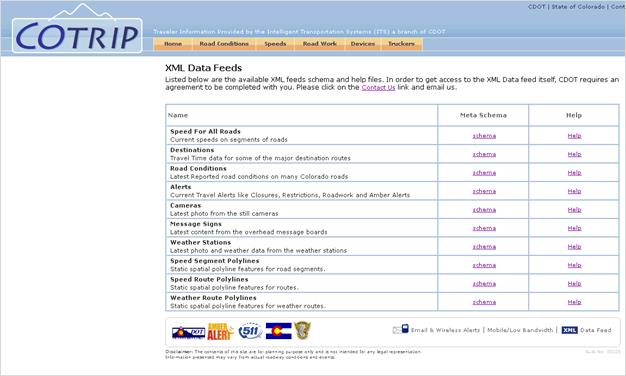The height and width of the screenshot is (376, 626).
Task: Click the XML Data Feeds heading
Action: (204, 68)
